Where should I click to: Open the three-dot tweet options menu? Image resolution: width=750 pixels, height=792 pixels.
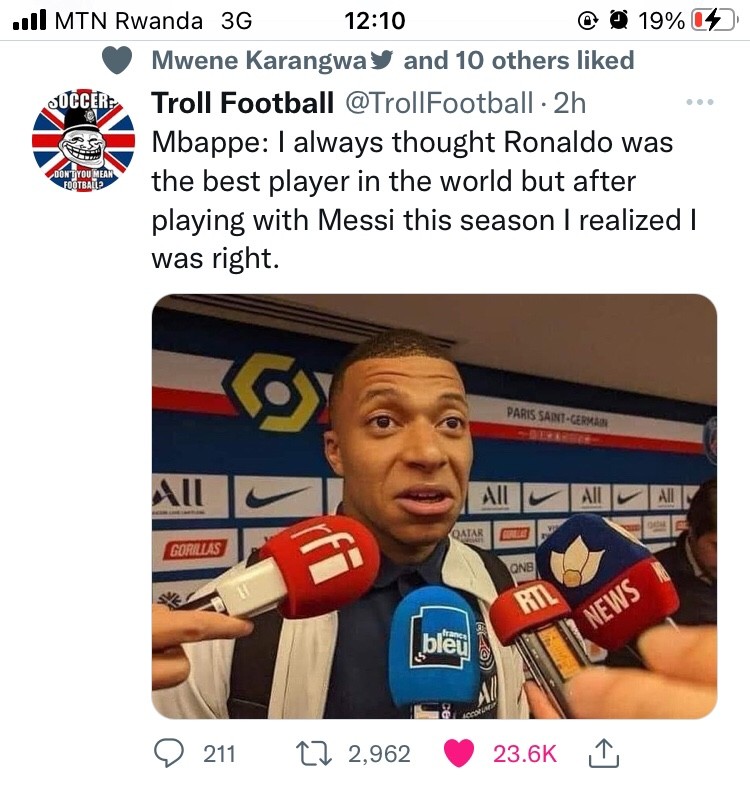[698, 102]
